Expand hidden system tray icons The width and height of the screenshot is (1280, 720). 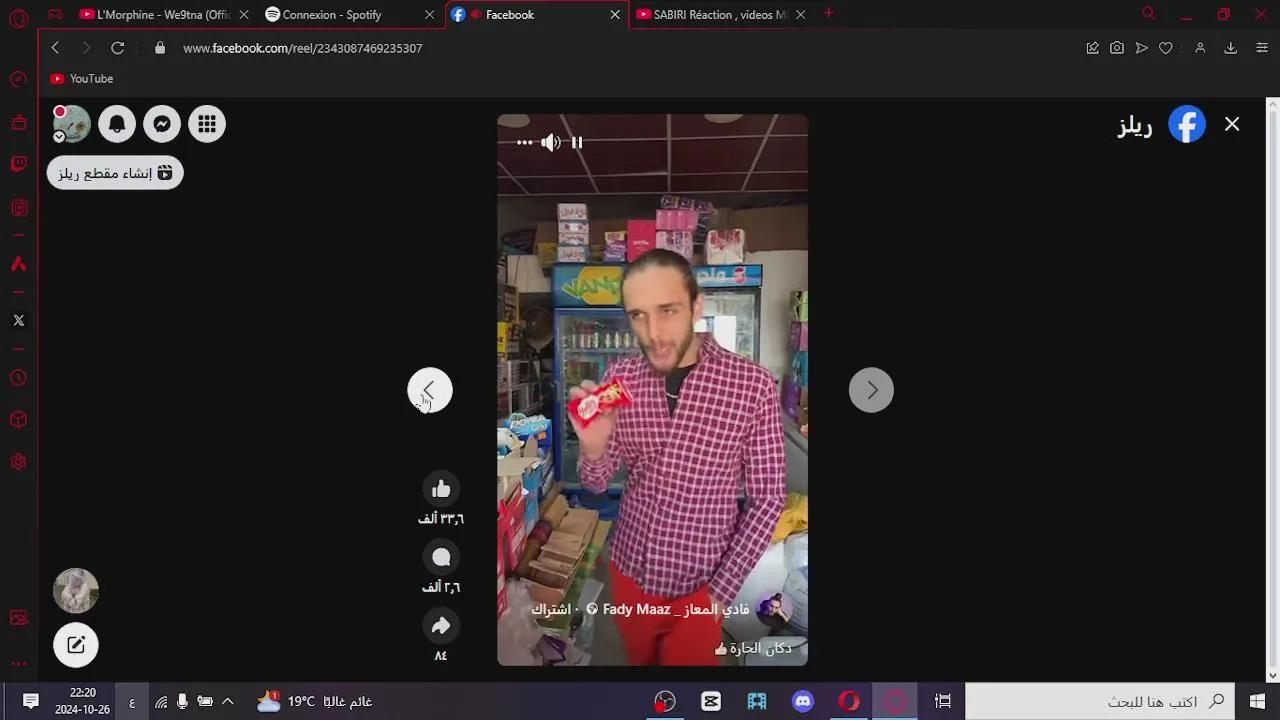point(228,701)
